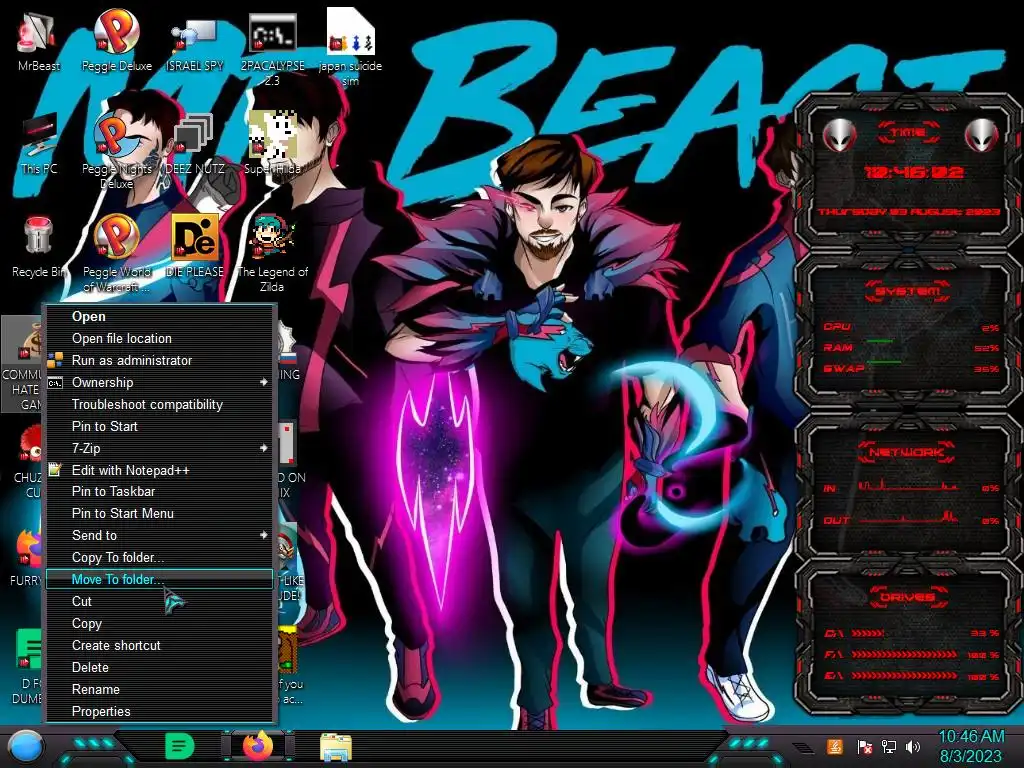
Task: Select the Peggle World of Warcraft shortcut
Action: [x=116, y=255]
